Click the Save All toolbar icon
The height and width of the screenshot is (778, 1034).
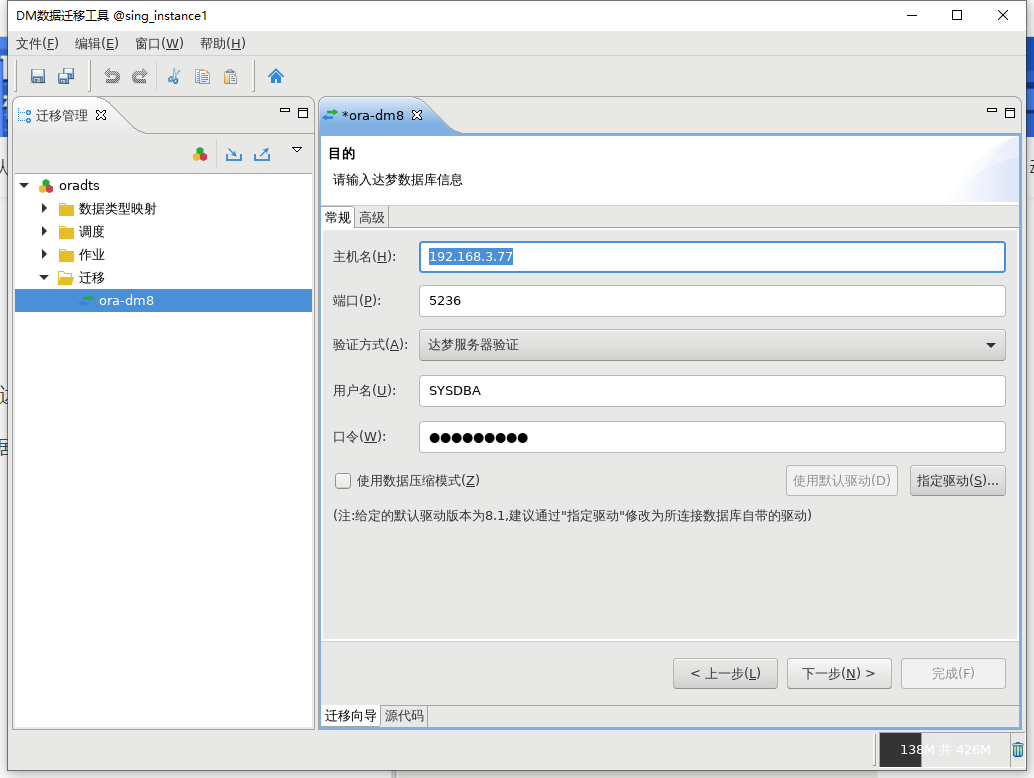(x=66, y=76)
